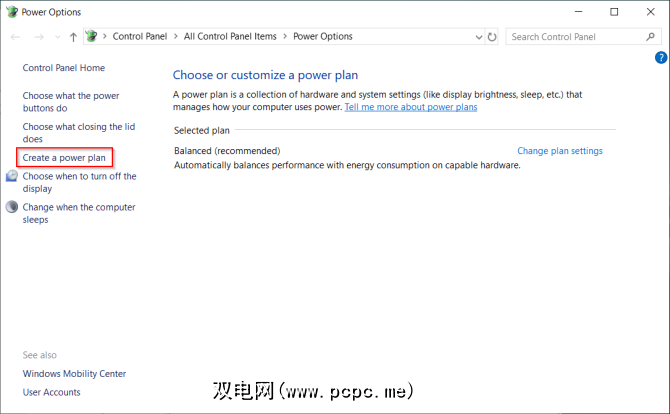The image size is (670, 414).
Task: Maximize the Power Options window
Action: [x=614, y=12]
